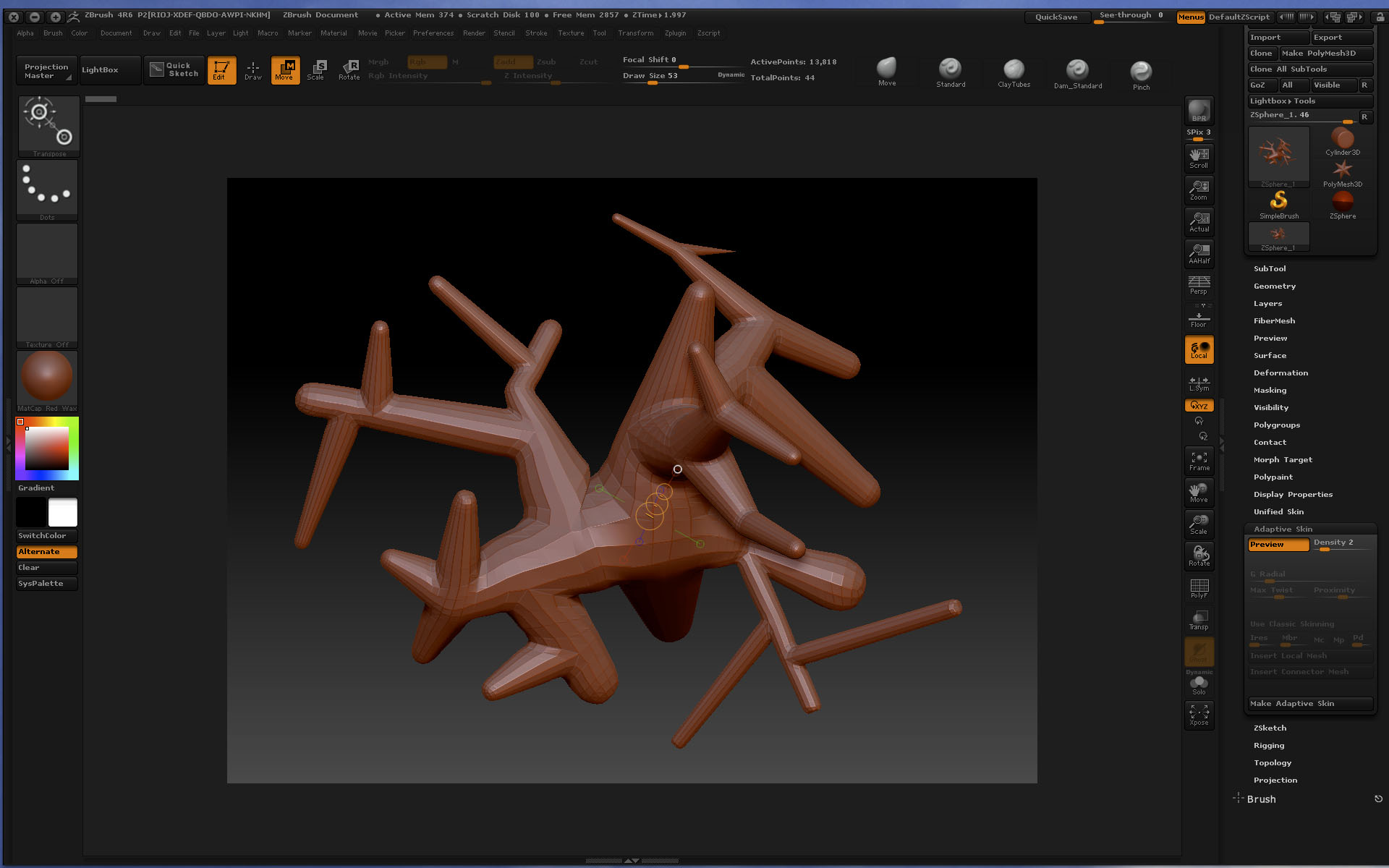The width and height of the screenshot is (1389, 868).
Task: Select the Standard brush
Action: click(x=951, y=72)
